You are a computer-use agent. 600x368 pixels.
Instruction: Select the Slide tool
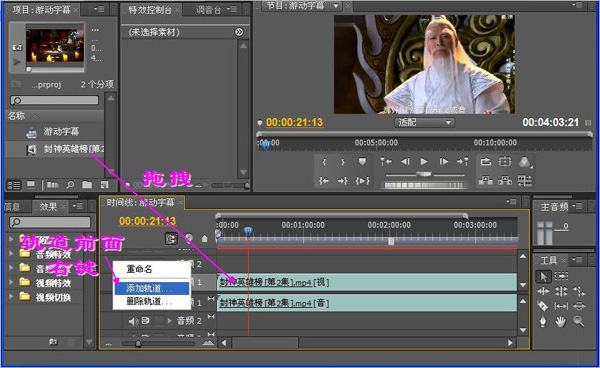pyautogui.click(x=579, y=306)
